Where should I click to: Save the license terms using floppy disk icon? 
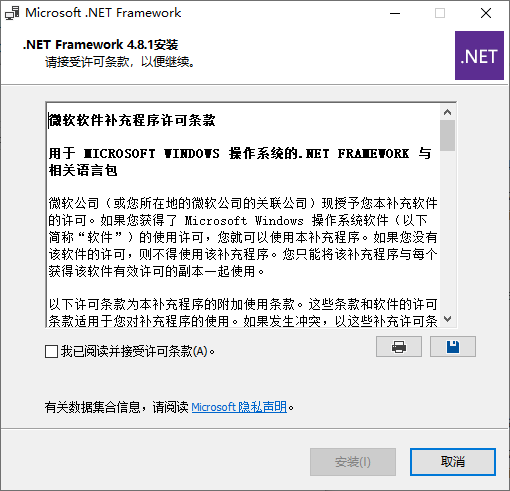pyautogui.click(x=453, y=347)
